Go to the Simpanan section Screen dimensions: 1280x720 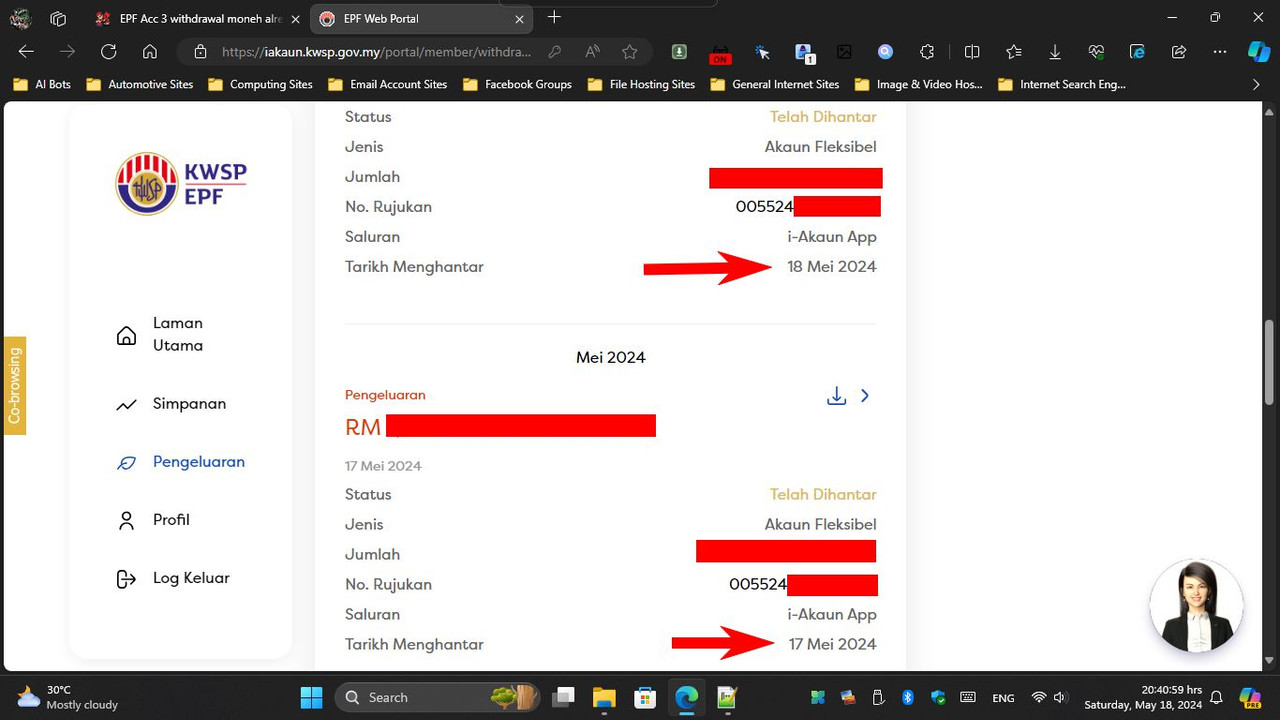(x=171, y=404)
